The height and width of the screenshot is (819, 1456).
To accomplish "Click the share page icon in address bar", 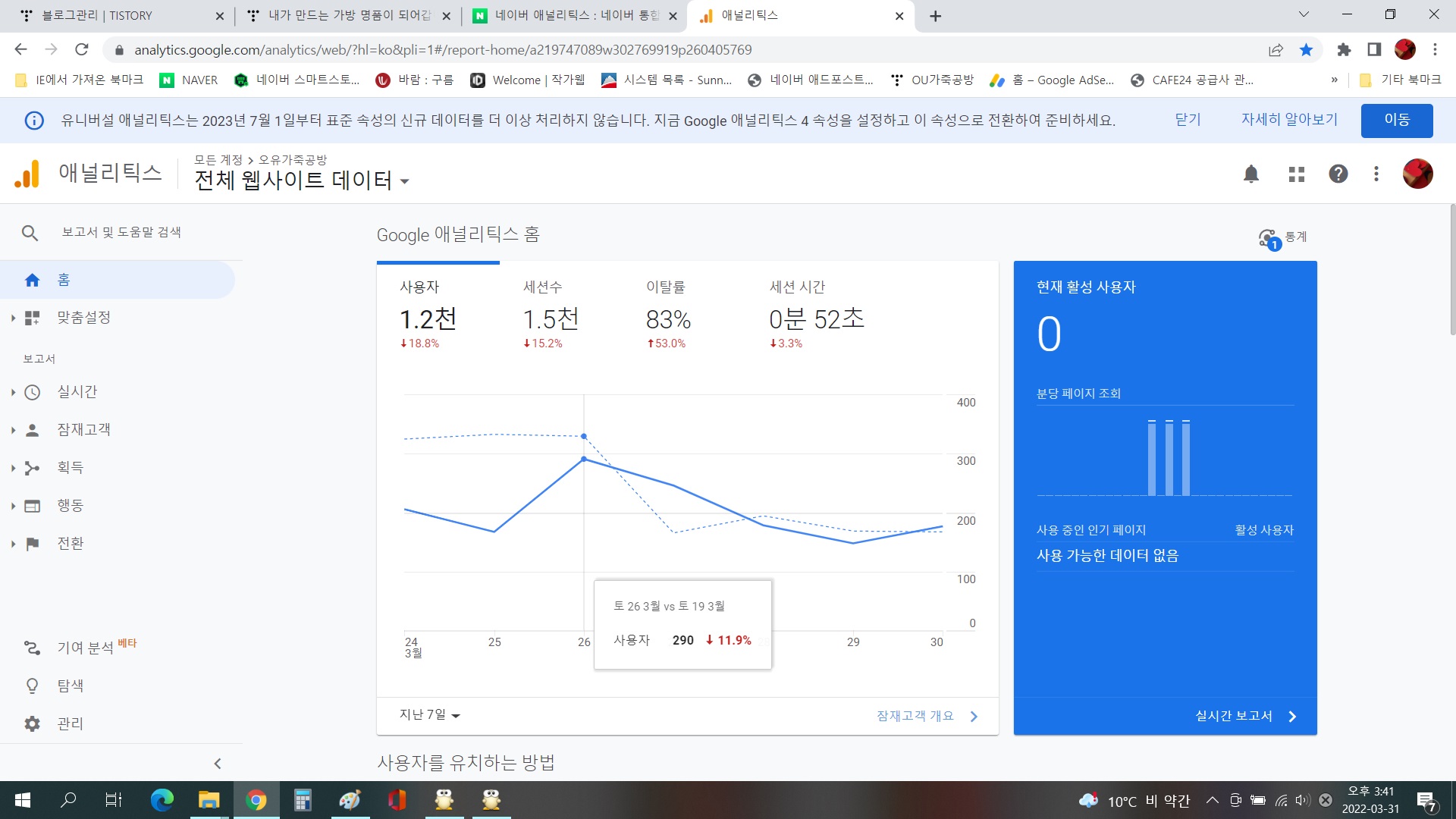I will [x=1276, y=50].
